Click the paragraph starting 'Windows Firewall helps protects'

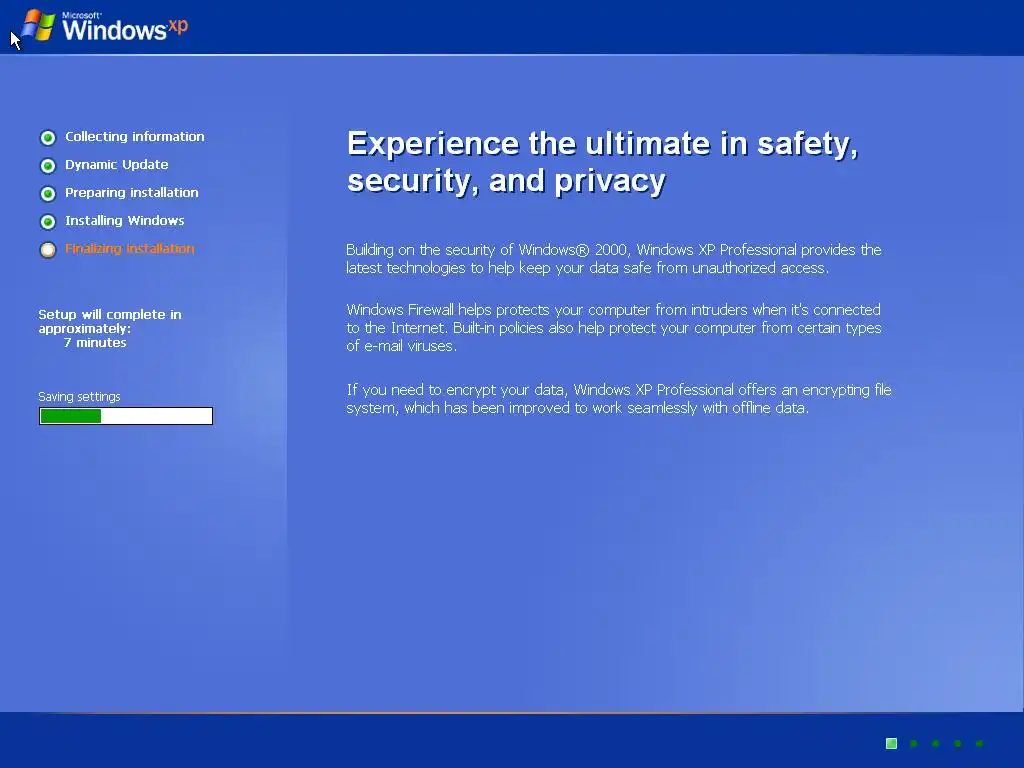pyautogui.click(x=614, y=328)
